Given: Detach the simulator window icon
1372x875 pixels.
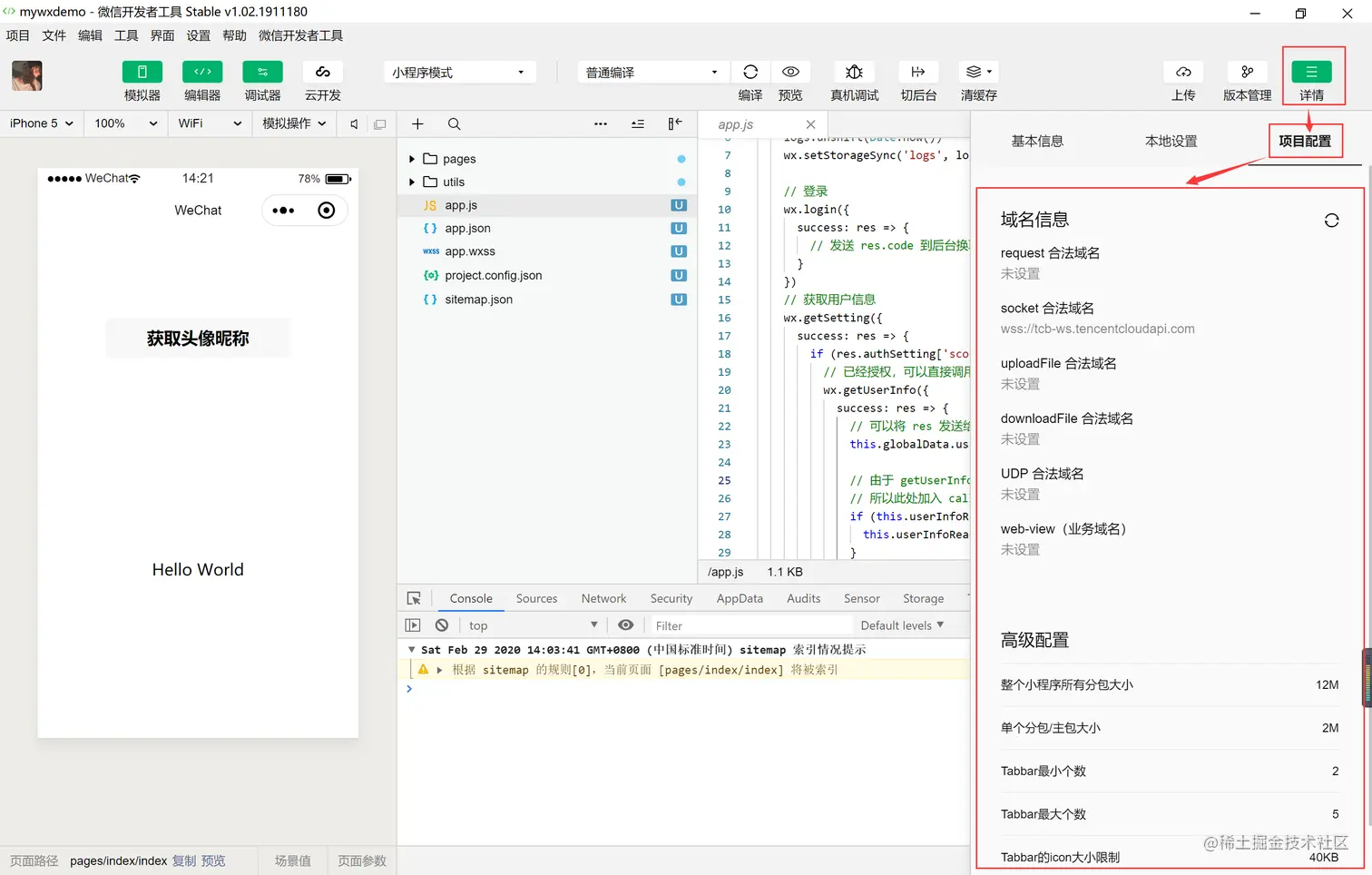Looking at the screenshot, I should coord(380,124).
